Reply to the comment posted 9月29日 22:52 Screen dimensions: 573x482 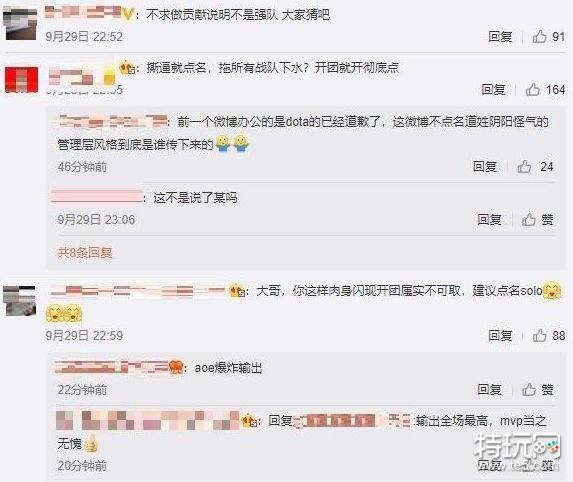click(500, 37)
